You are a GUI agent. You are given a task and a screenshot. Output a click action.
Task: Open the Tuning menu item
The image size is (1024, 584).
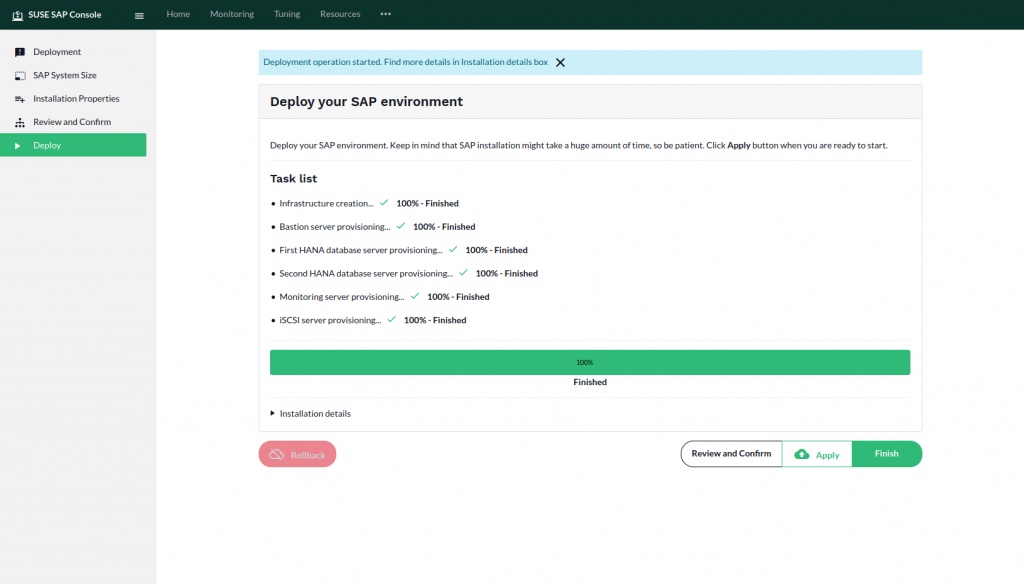[x=287, y=14]
